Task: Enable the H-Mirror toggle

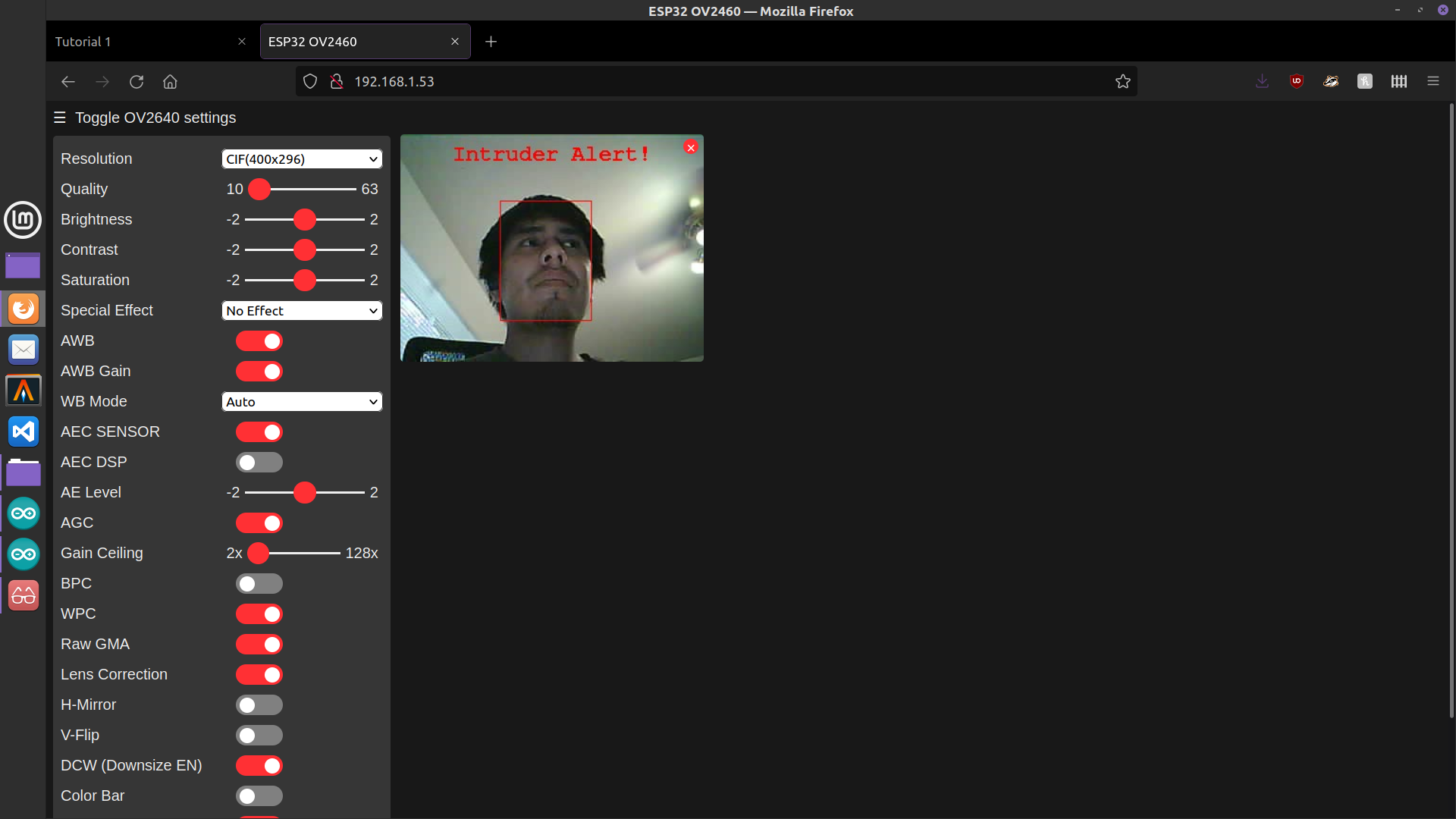Action: tap(259, 705)
